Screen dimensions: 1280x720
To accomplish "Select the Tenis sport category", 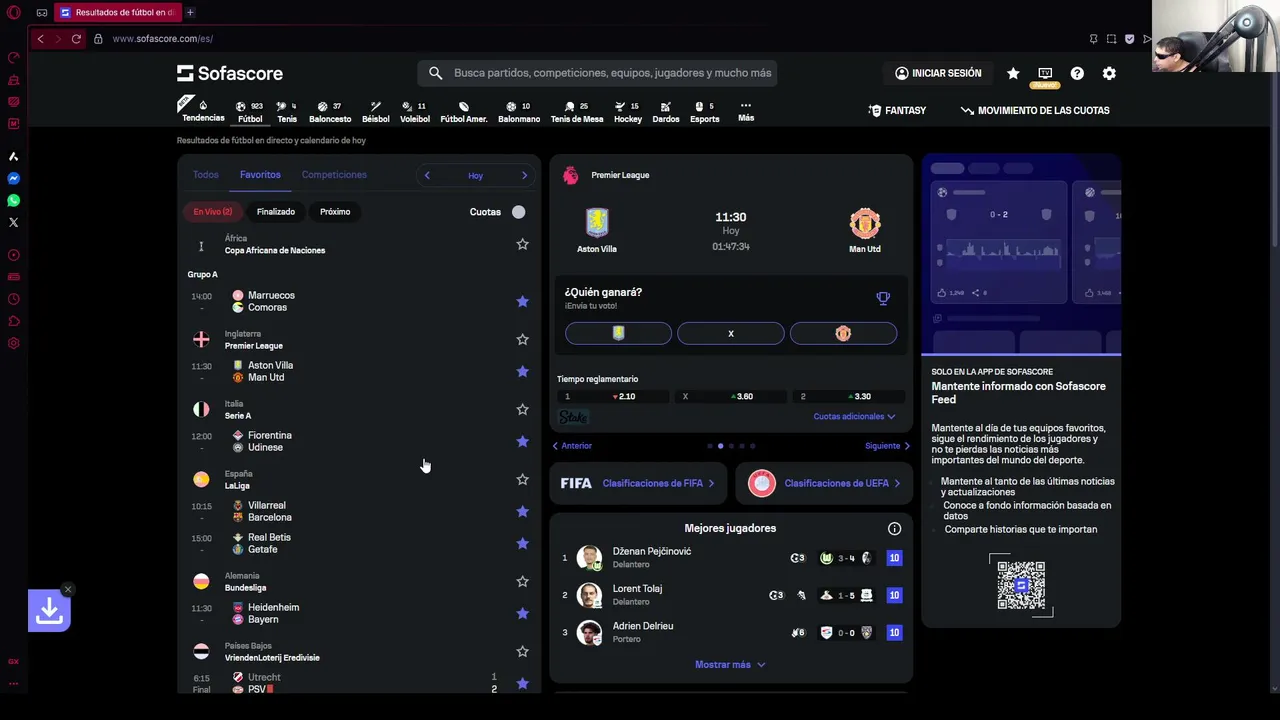I will point(287,111).
